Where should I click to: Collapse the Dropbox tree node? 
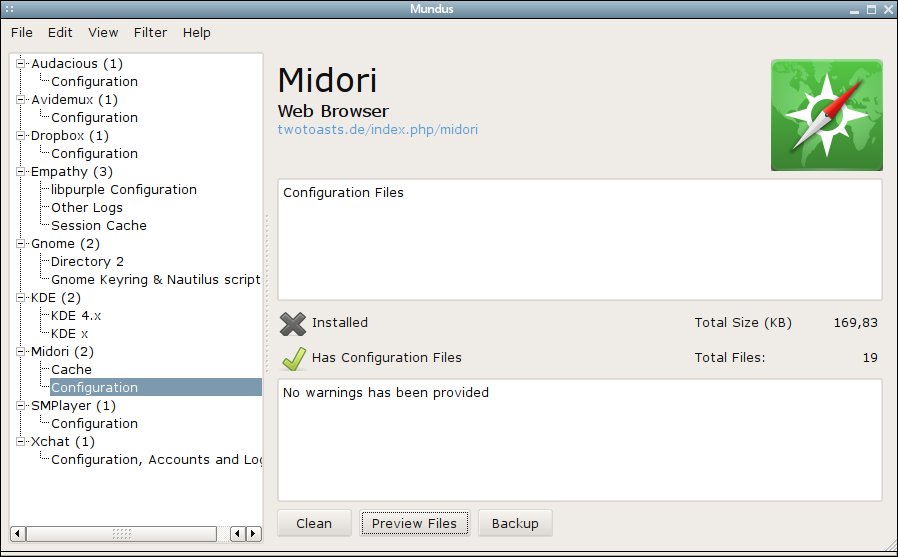click(x=21, y=136)
